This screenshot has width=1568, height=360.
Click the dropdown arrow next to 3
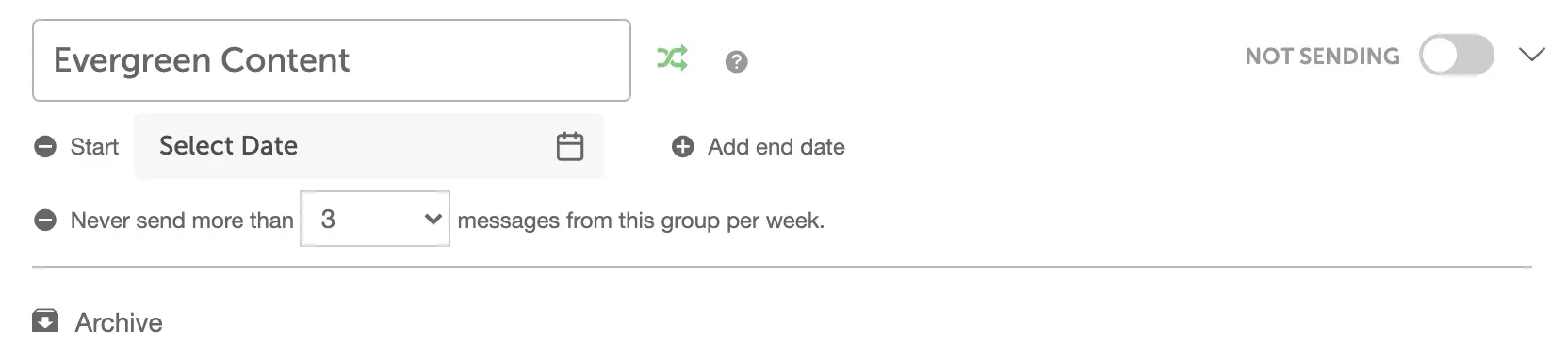tap(433, 220)
